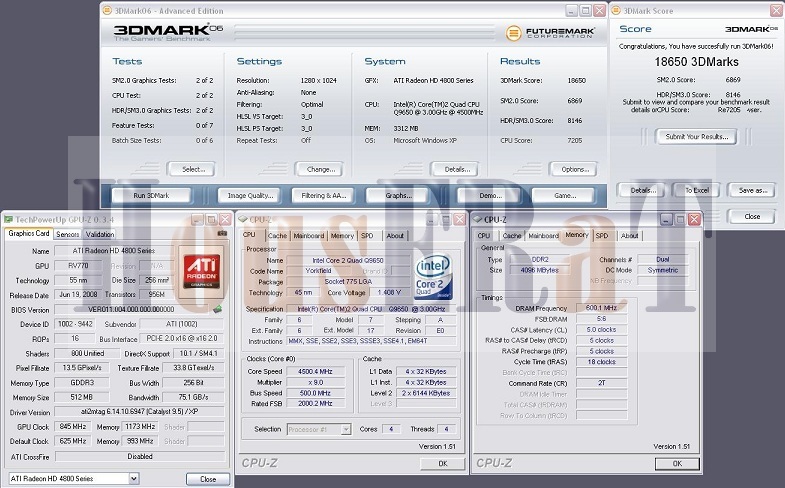This screenshot has height=488, width=785.
Task: Click the Select button under Tests
Action: [193, 169]
